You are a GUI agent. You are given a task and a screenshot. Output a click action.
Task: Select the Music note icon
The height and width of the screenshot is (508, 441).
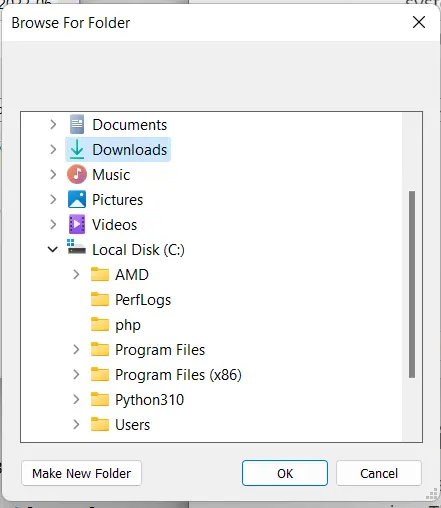[77, 174]
